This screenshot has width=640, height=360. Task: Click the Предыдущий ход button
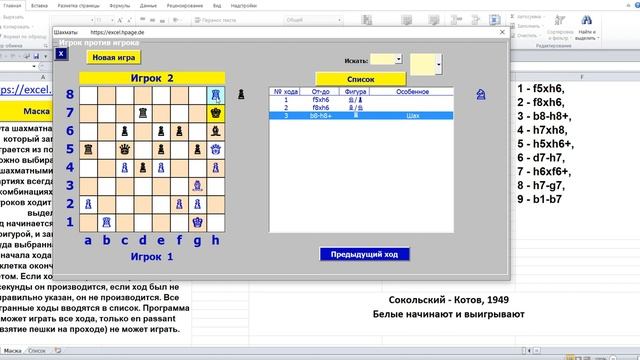coord(364,254)
